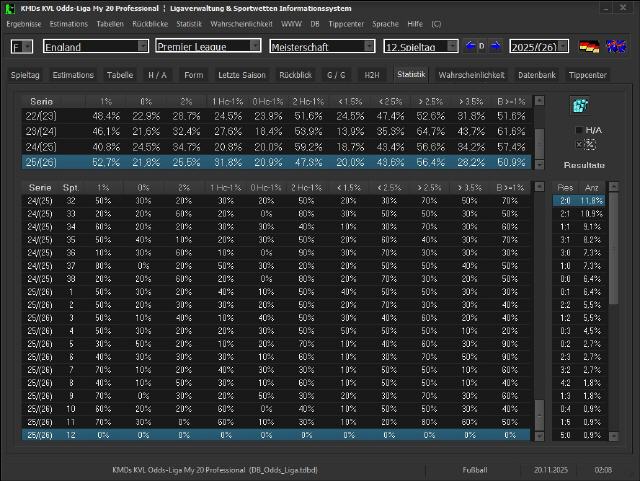
Task: Click the app icon in title bar
Action: pos(7,7)
